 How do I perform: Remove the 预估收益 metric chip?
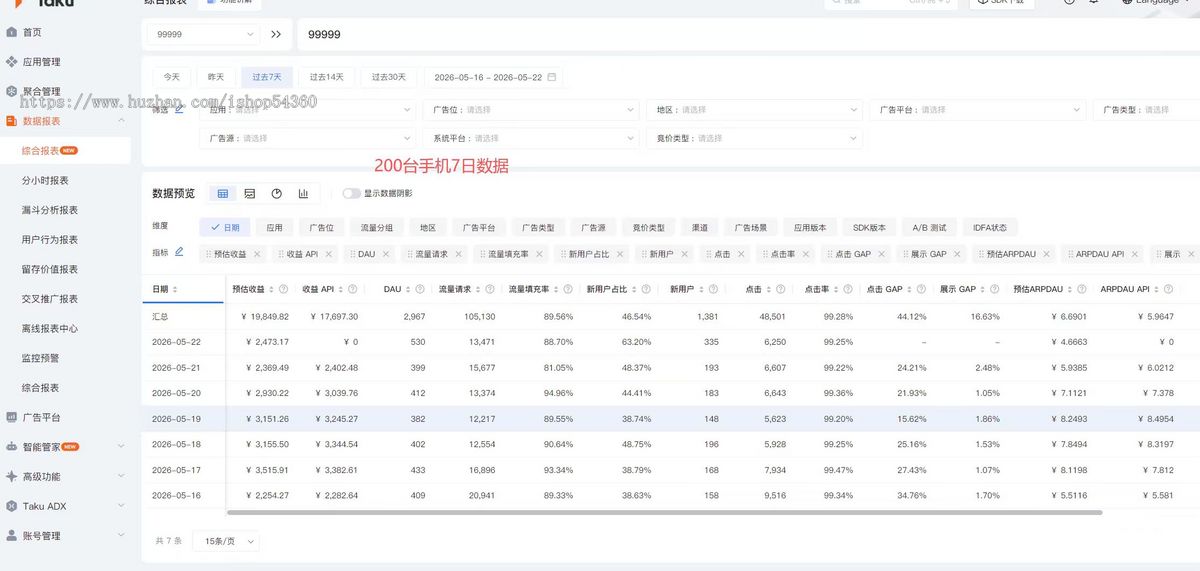click(x=257, y=254)
